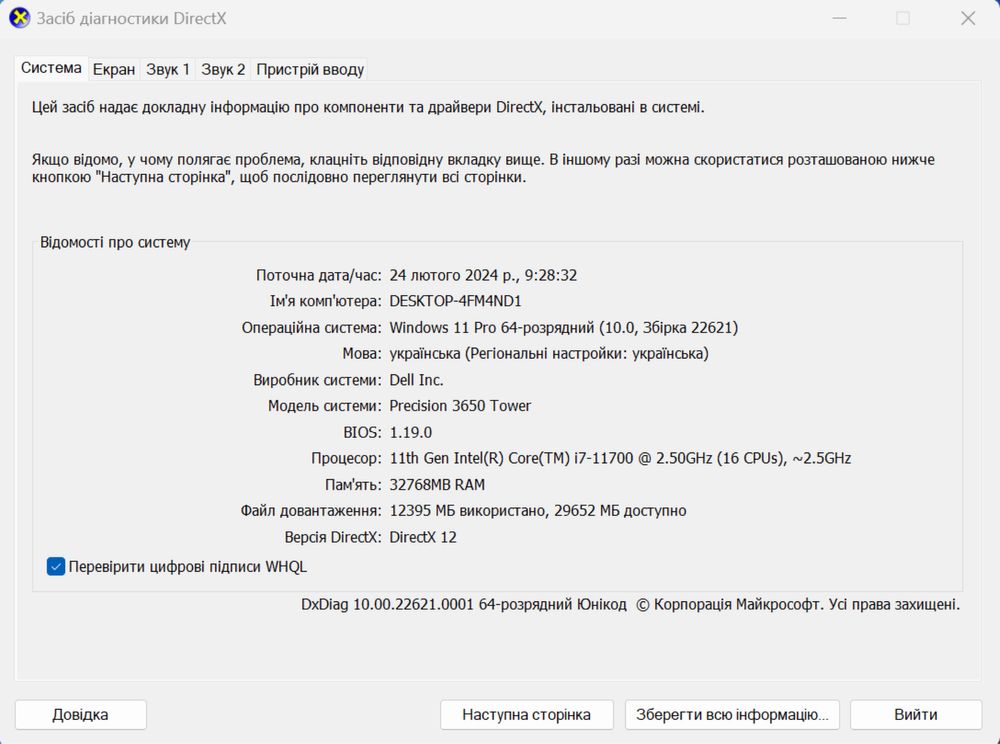This screenshot has width=1000, height=744.
Task: Click the Версія DirectX label
Action: point(333,537)
